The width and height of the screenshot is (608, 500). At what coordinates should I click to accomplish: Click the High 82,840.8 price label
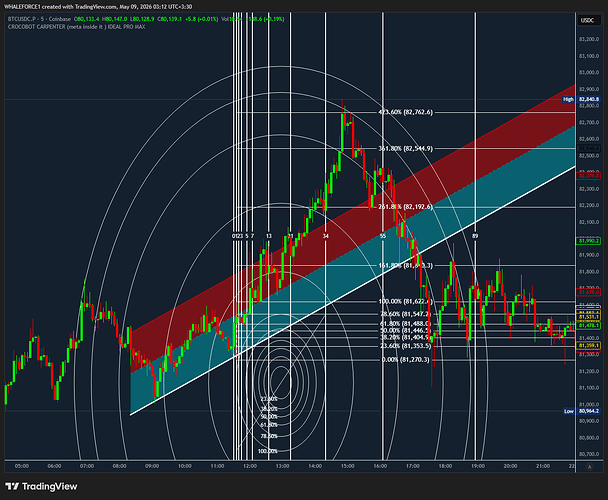pyautogui.click(x=581, y=99)
